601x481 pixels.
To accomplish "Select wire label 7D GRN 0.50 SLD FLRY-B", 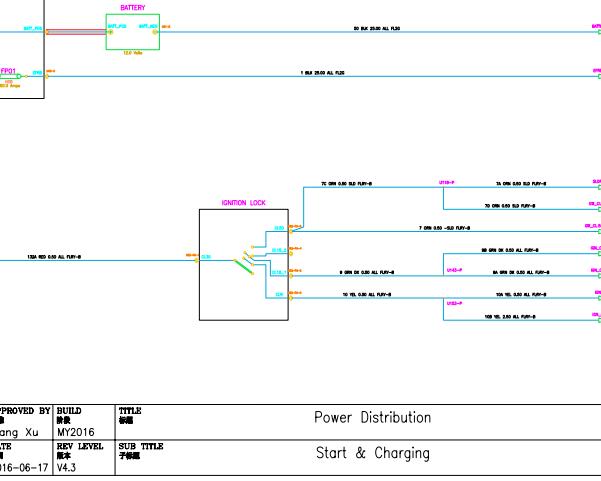I will click(509, 206).
